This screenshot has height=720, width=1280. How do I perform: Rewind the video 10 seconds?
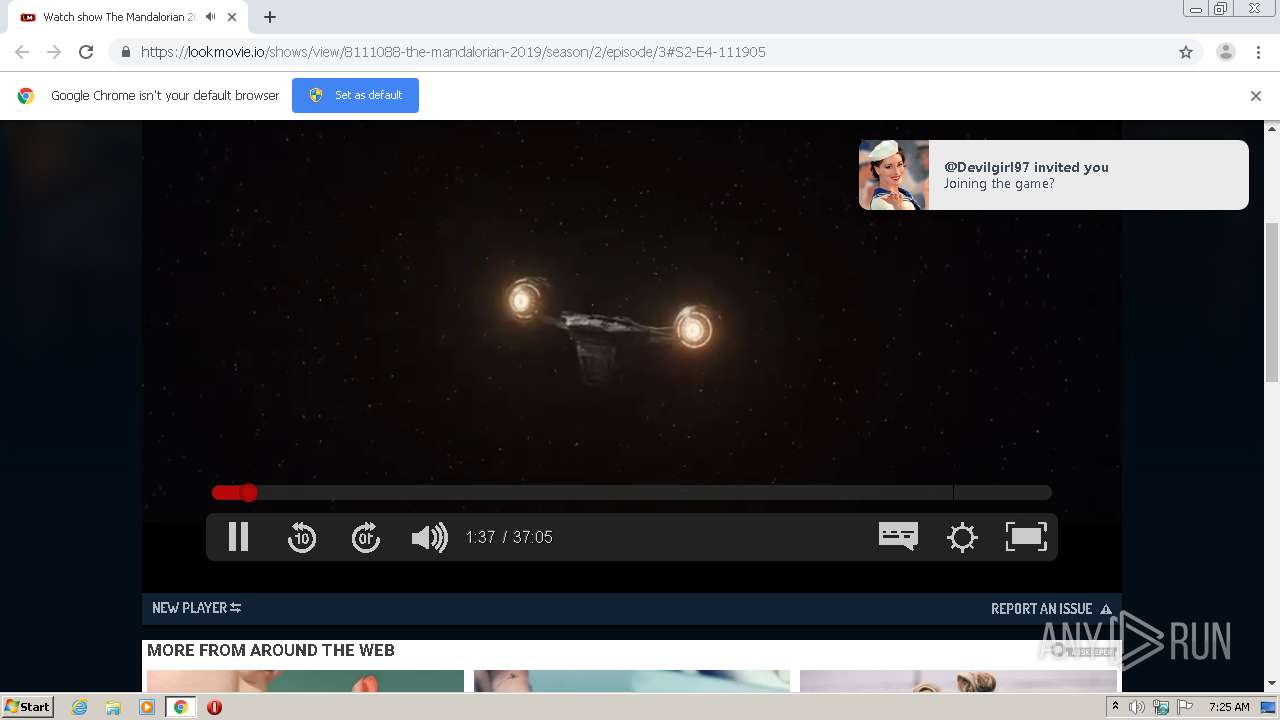click(302, 537)
